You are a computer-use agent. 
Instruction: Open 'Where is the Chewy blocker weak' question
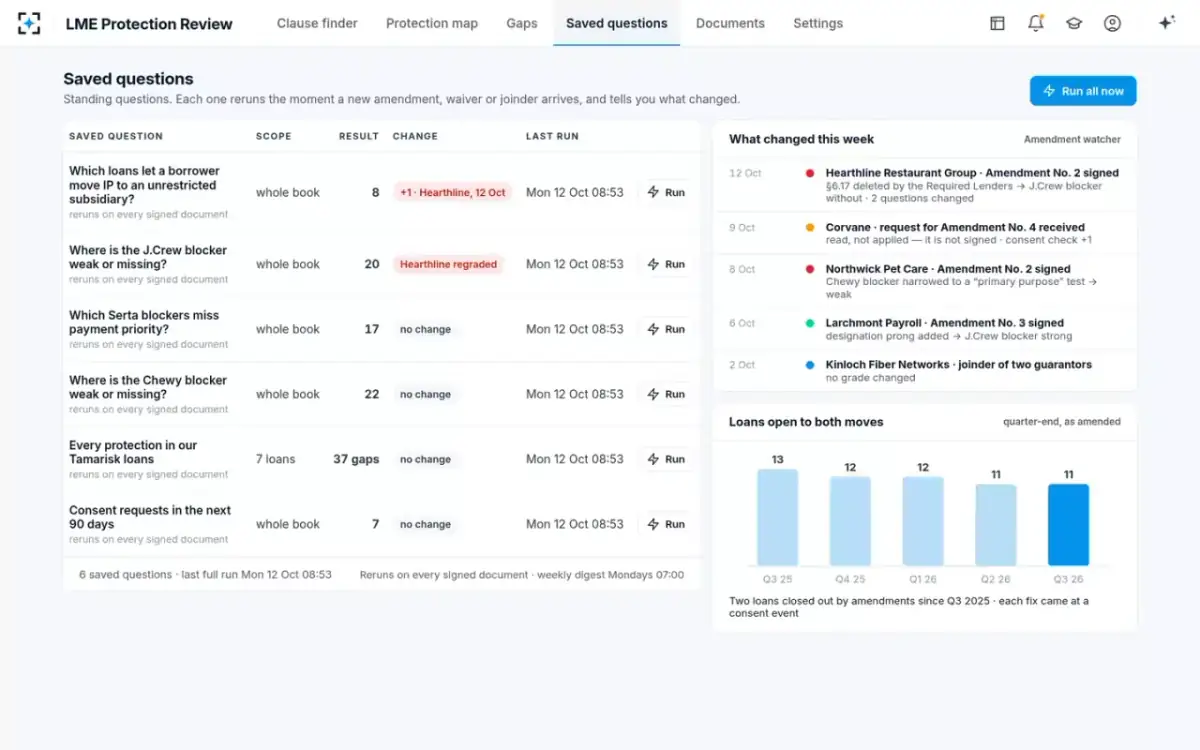click(148, 387)
